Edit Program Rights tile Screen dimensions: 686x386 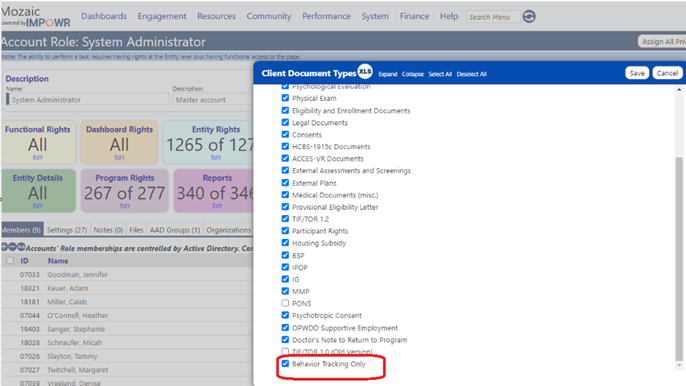pyautogui.click(x=125, y=206)
